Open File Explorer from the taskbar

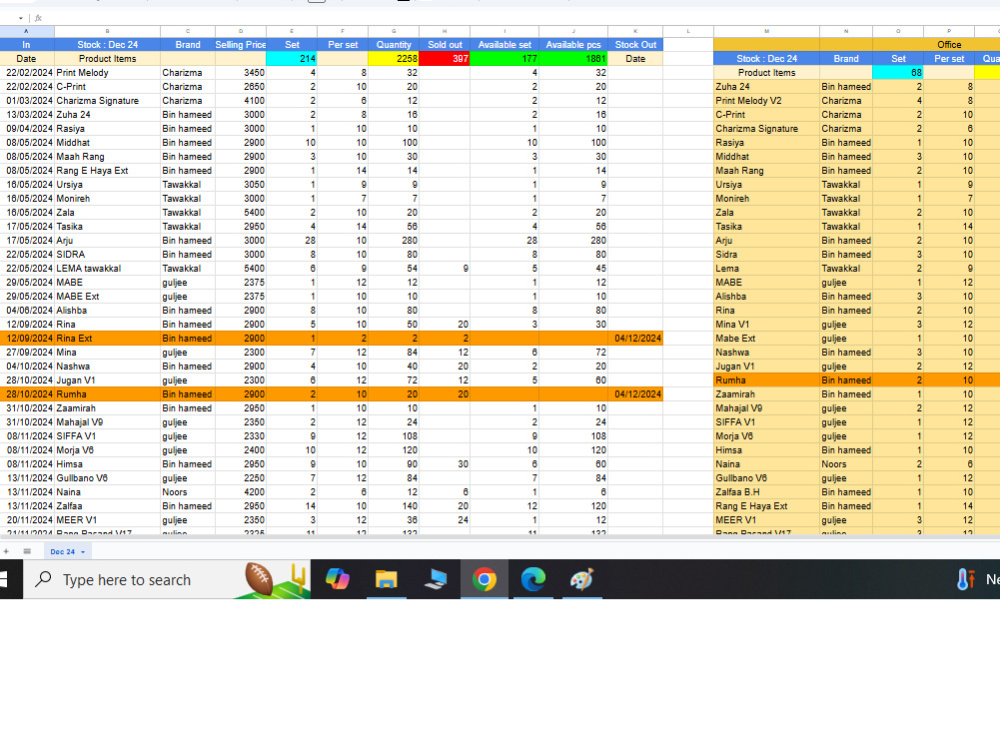coord(386,579)
